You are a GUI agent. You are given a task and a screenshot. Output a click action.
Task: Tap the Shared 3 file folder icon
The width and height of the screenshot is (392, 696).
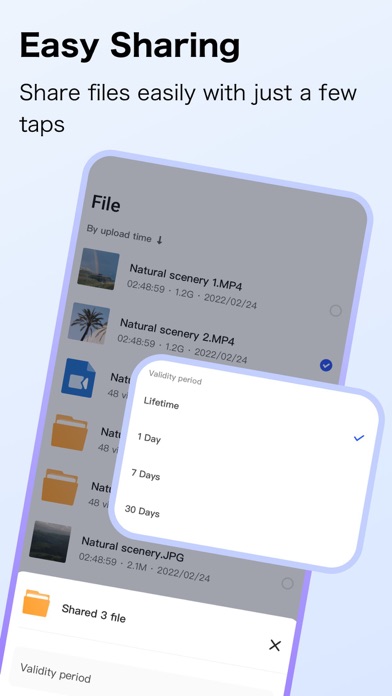point(36,603)
